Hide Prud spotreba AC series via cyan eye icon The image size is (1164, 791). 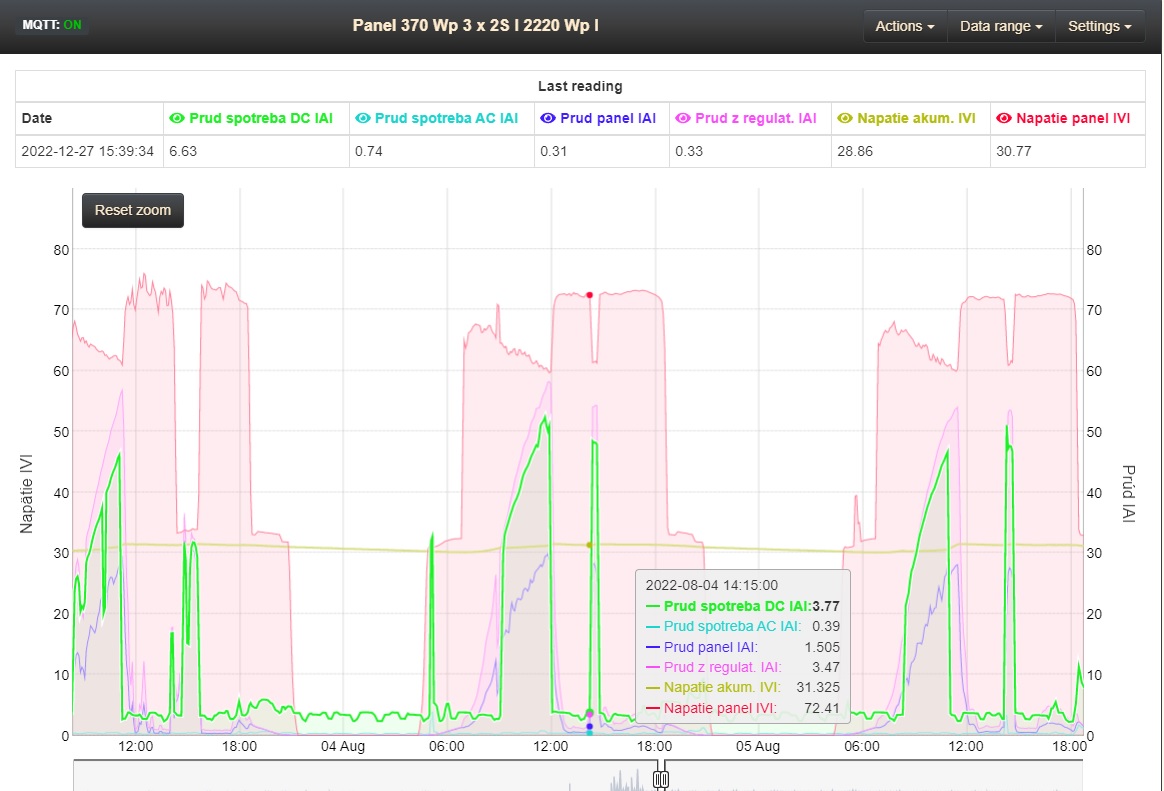coord(363,118)
